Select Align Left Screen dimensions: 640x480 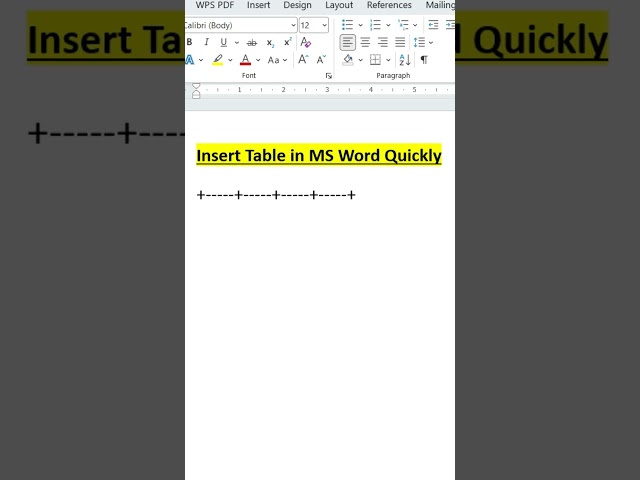[x=347, y=42]
